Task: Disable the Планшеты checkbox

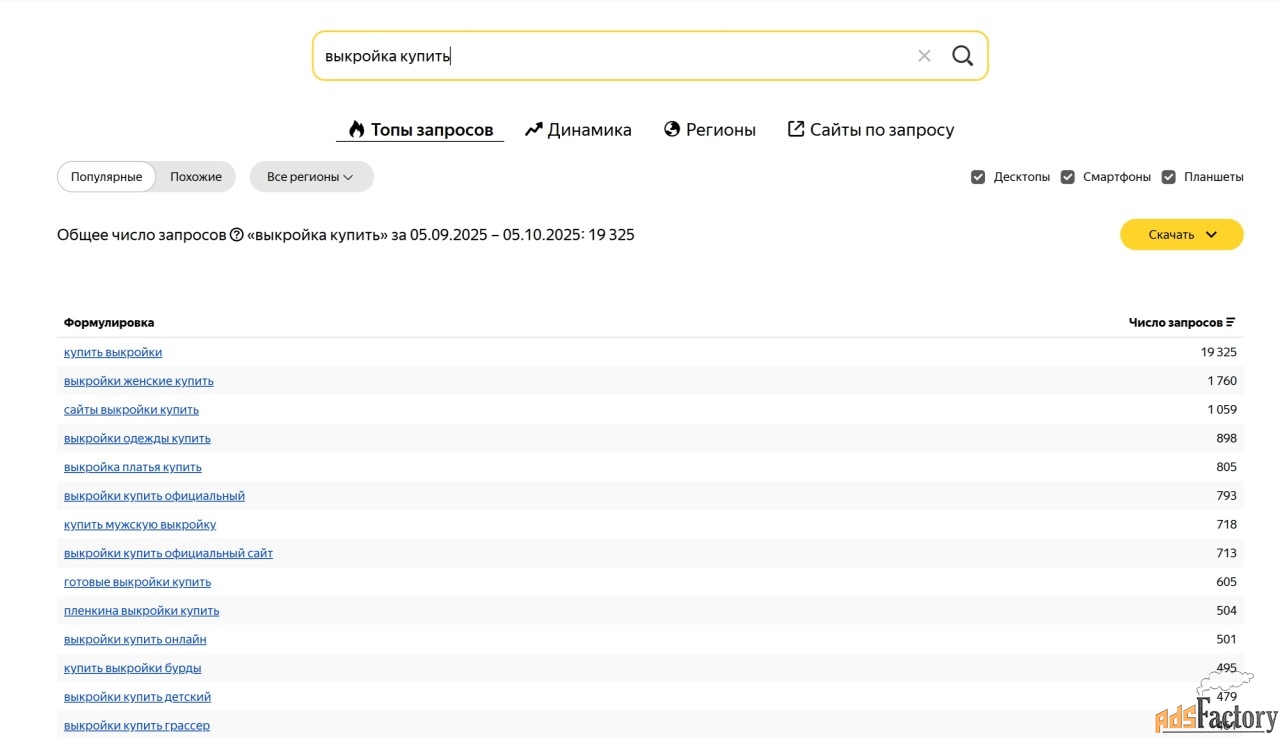Action: coord(1168,177)
